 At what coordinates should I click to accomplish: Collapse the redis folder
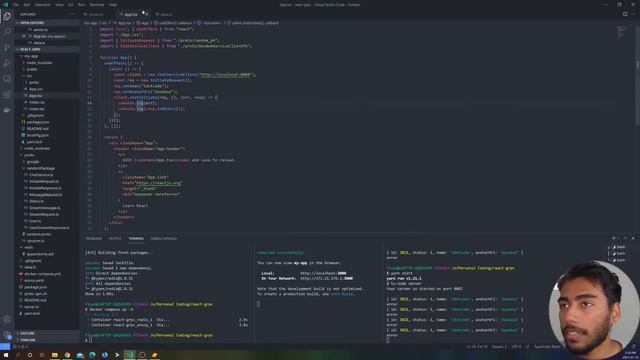click(x=28, y=247)
